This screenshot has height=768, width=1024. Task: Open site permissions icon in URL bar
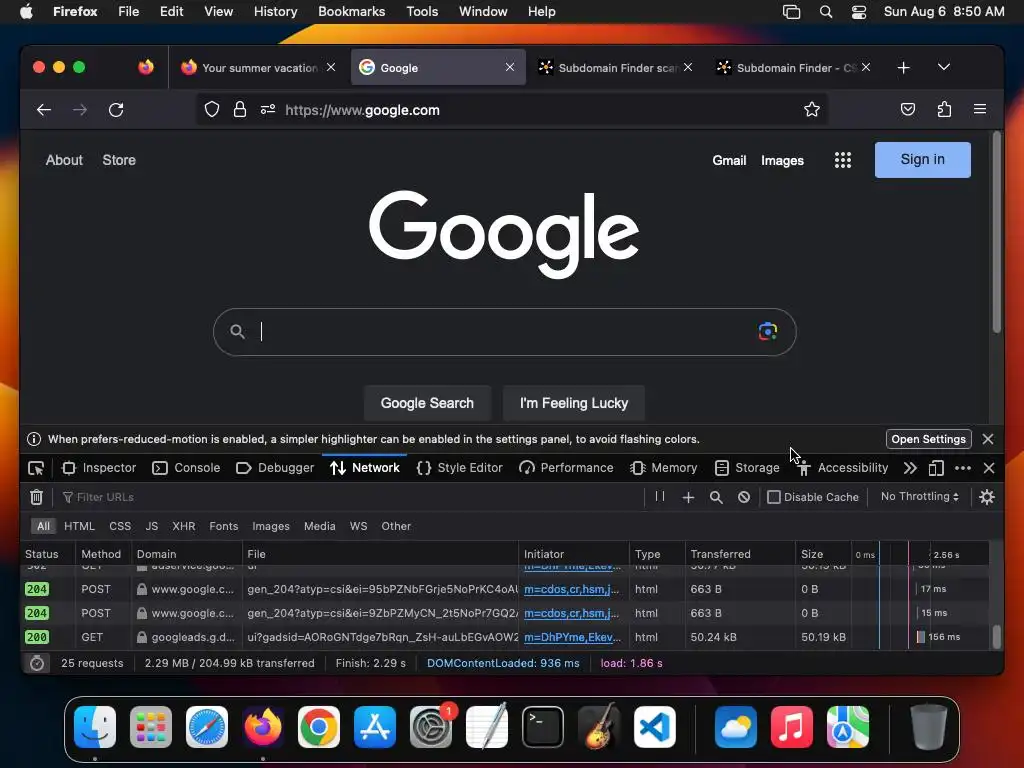point(268,110)
